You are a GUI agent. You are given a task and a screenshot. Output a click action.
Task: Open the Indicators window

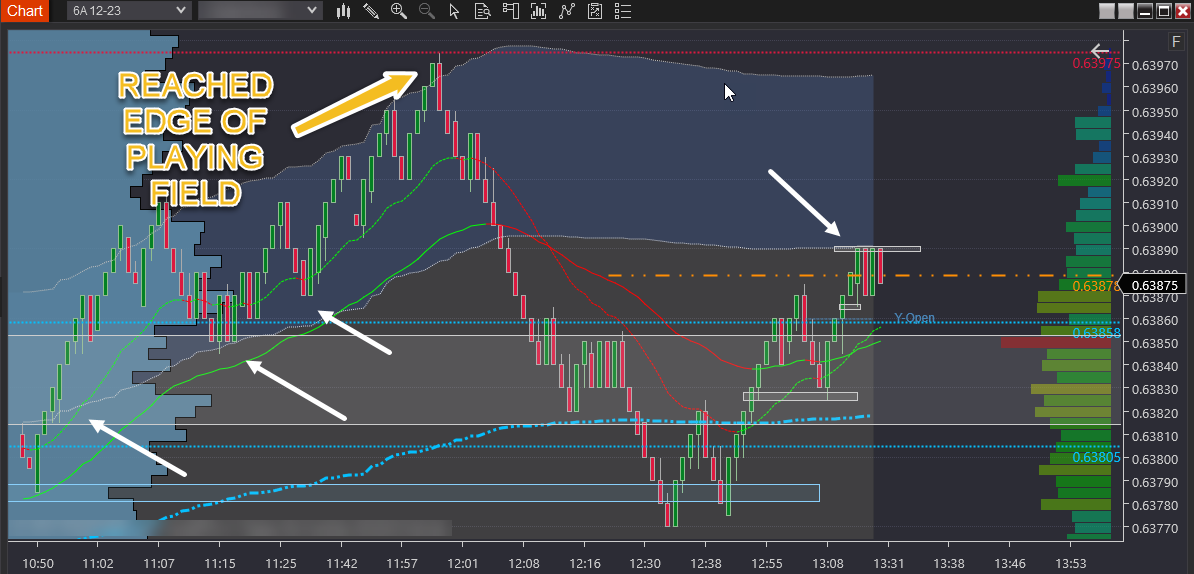(x=540, y=11)
